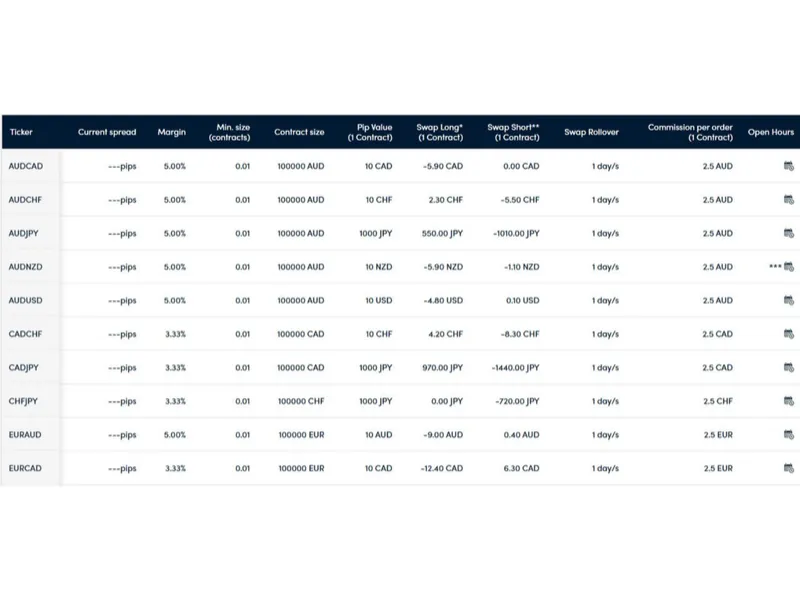
Task: Click the Commission per order header
Action: 690,132
